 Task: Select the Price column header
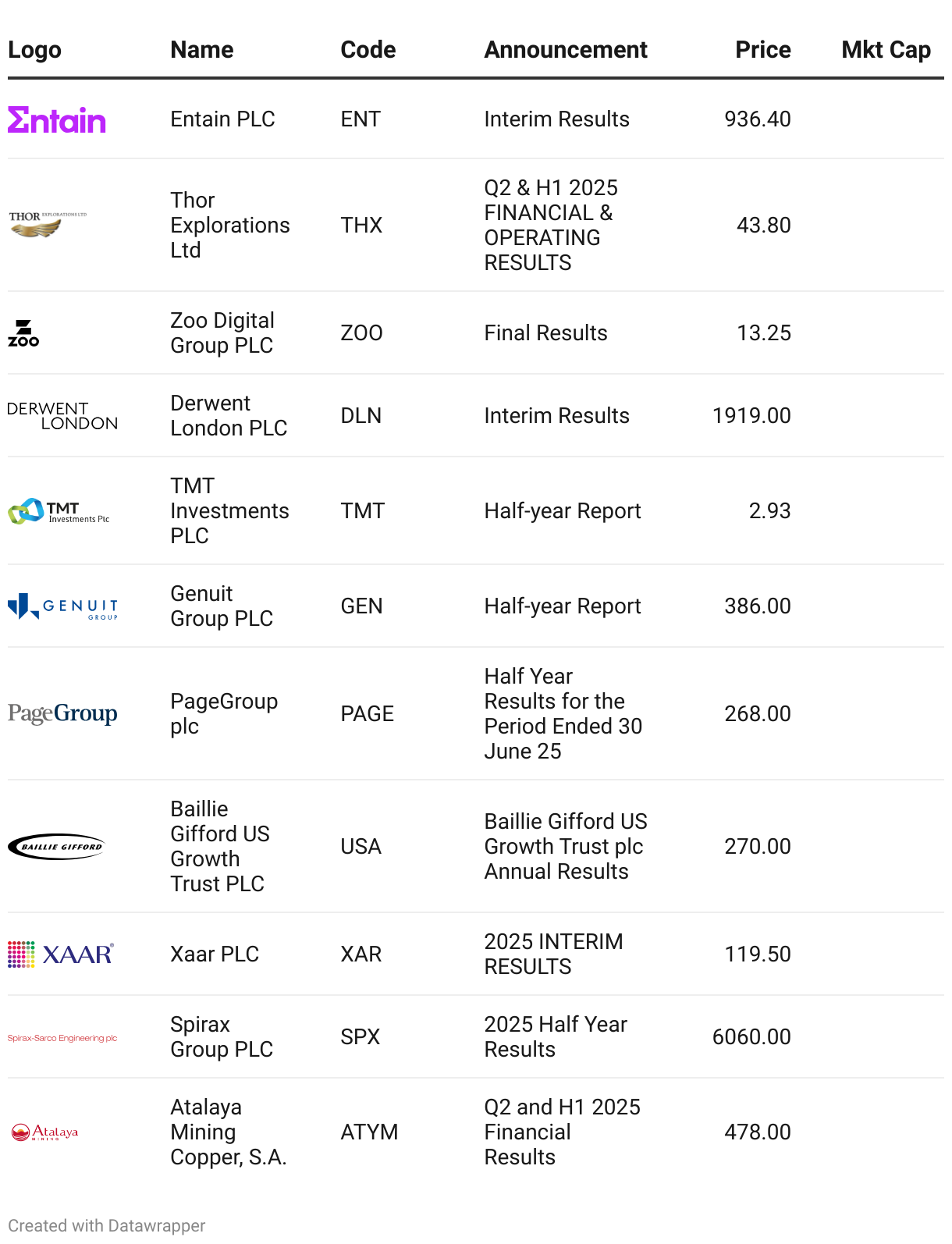[762, 50]
